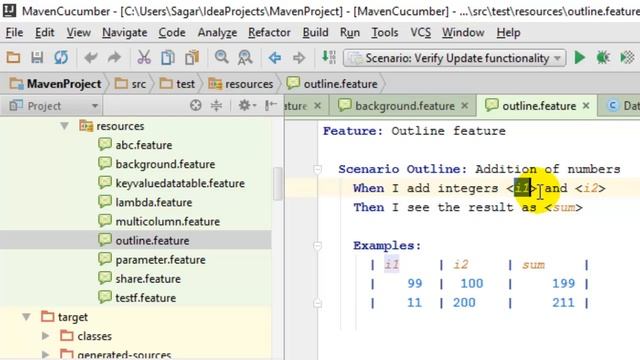Click the Make Project build icon
640x360 pixels.
[329, 58]
